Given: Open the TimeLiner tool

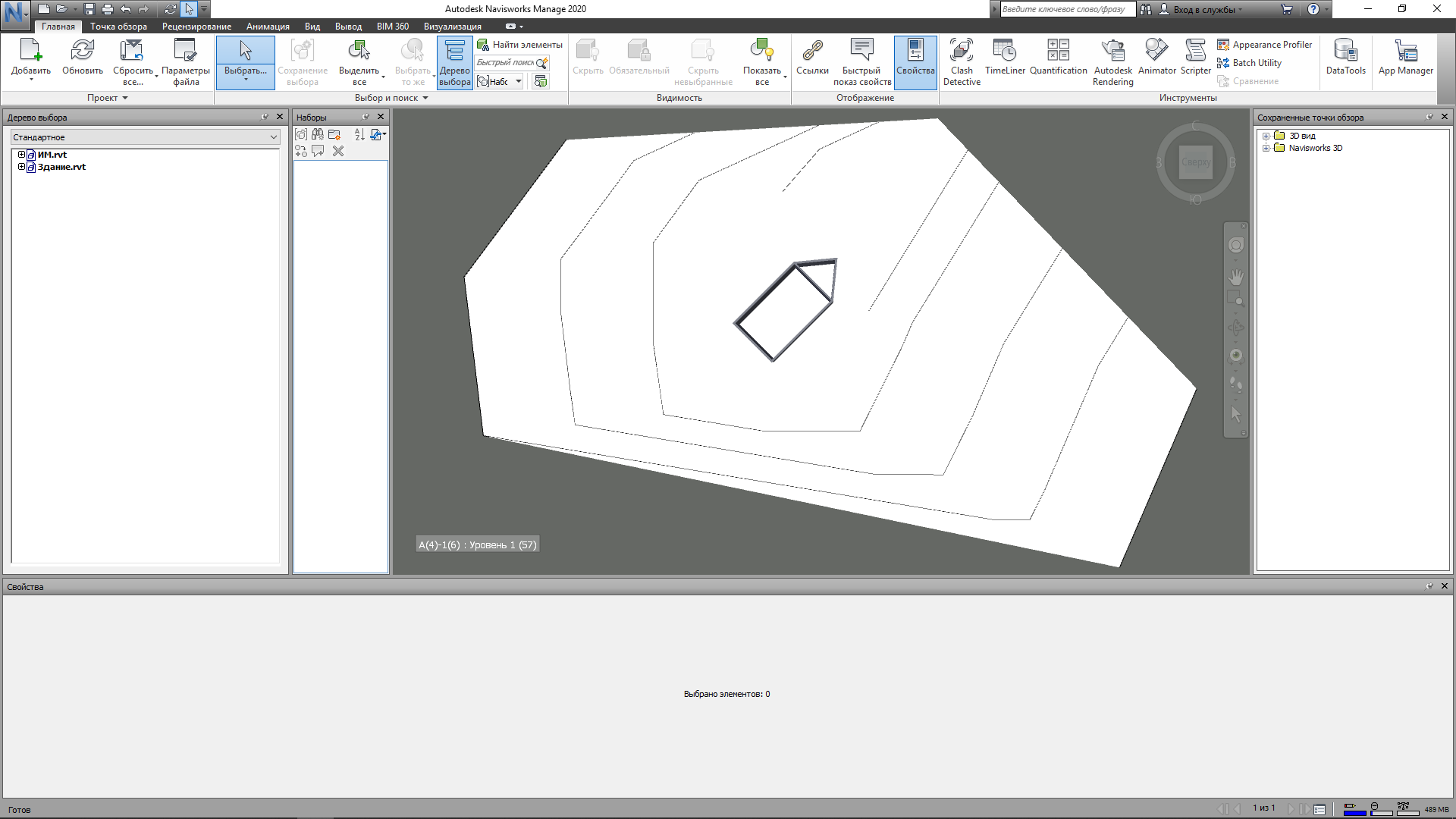Looking at the screenshot, I should (x=1005, y=55).
